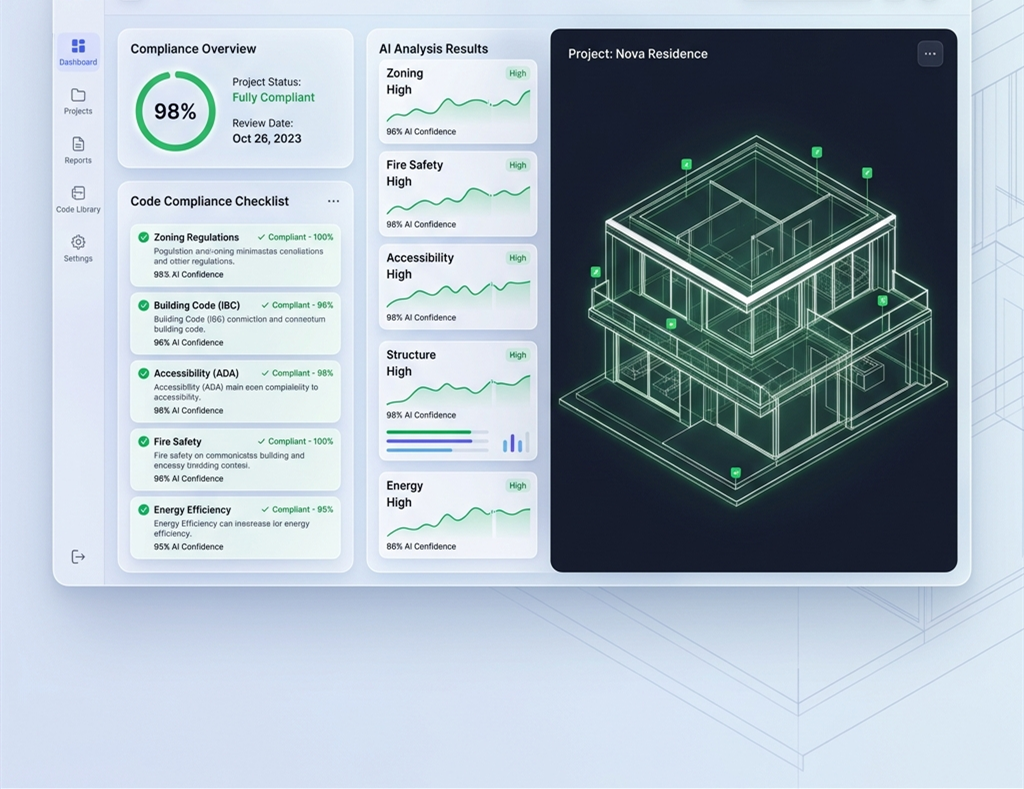The width and height of the screenshot is (1024, 789).
Task: Open the Code Library section
Action: pos(78,200)
